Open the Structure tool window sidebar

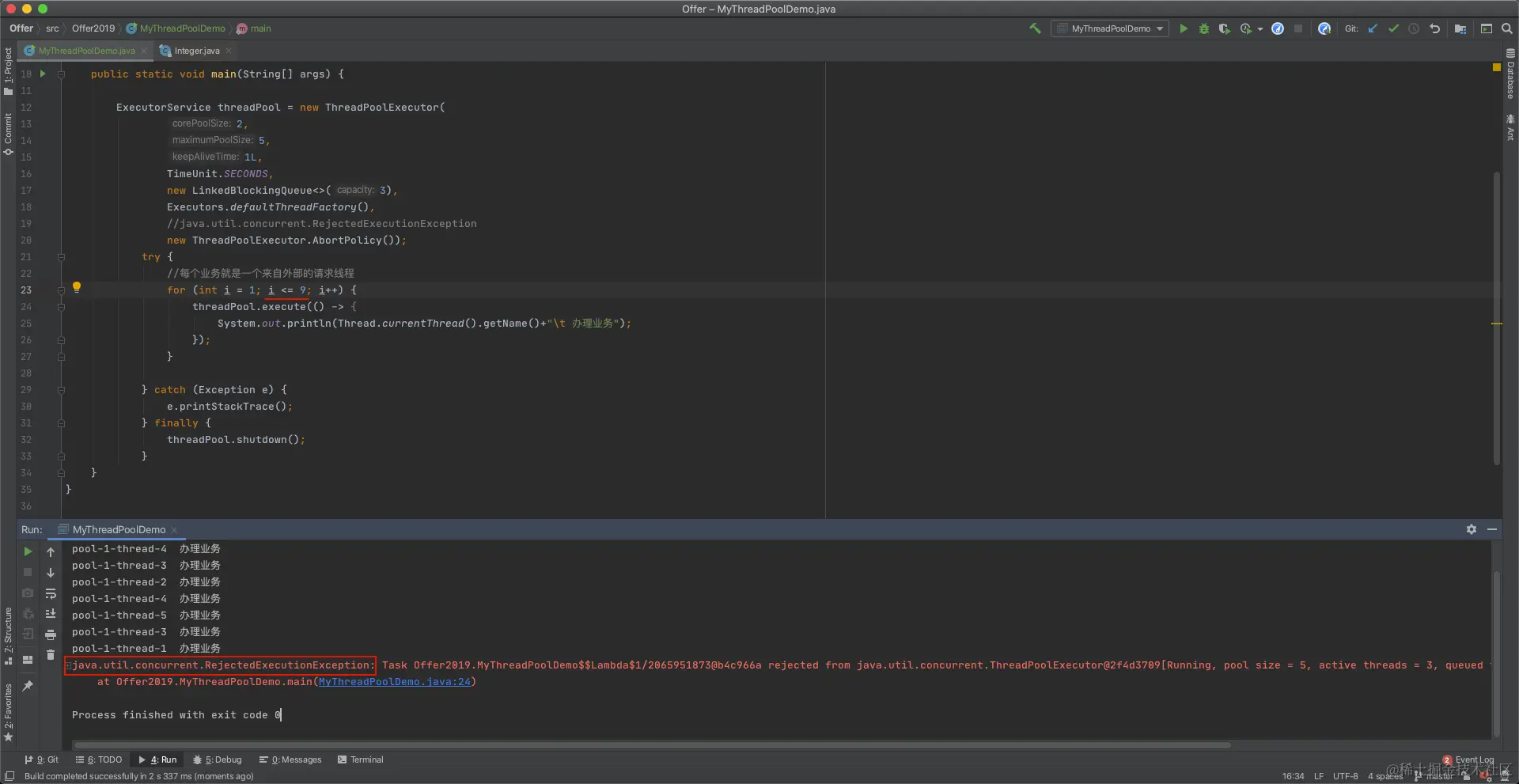(x=9, y=636)
